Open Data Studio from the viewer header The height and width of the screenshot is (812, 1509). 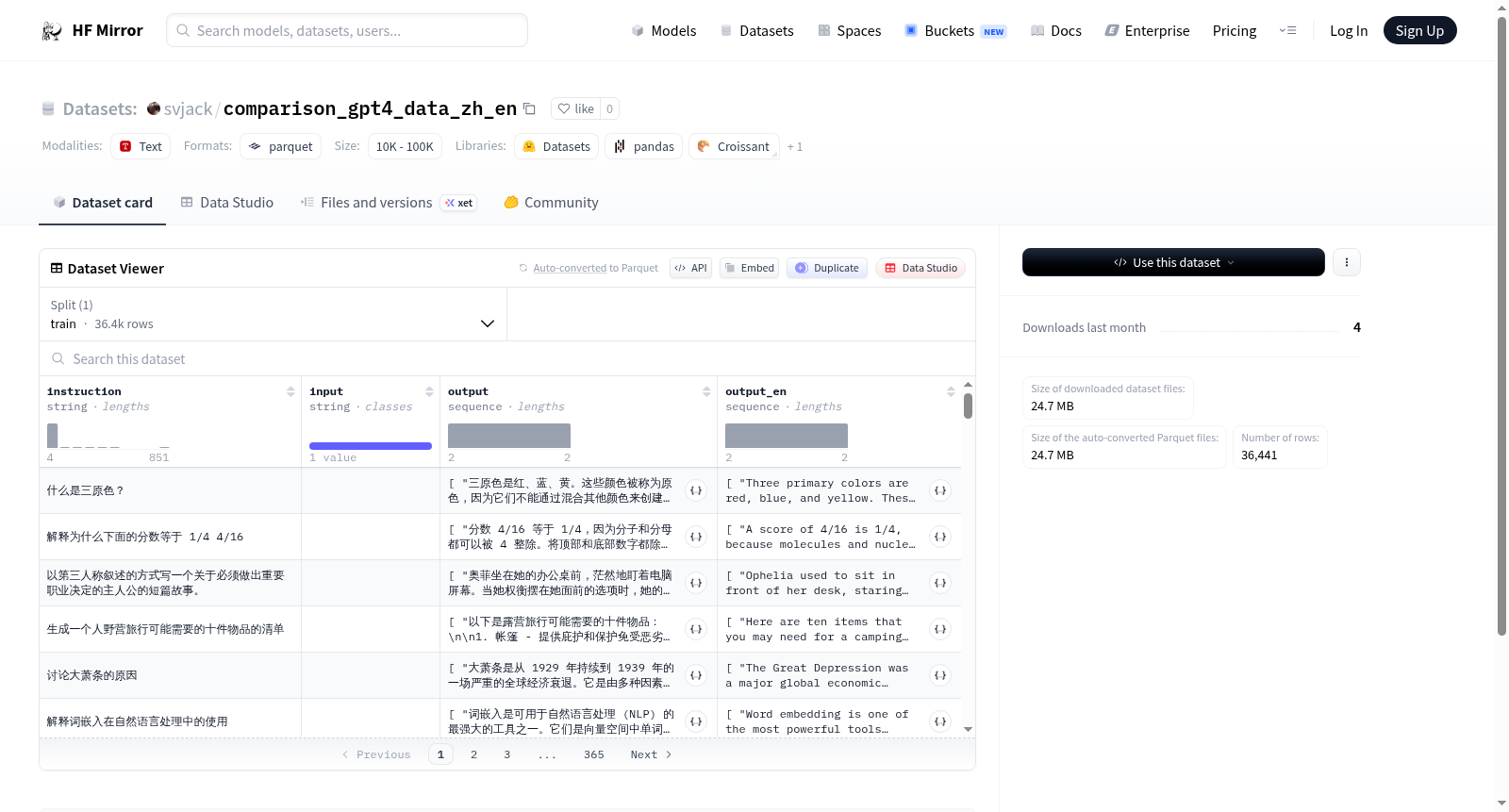tap(920, 268)
